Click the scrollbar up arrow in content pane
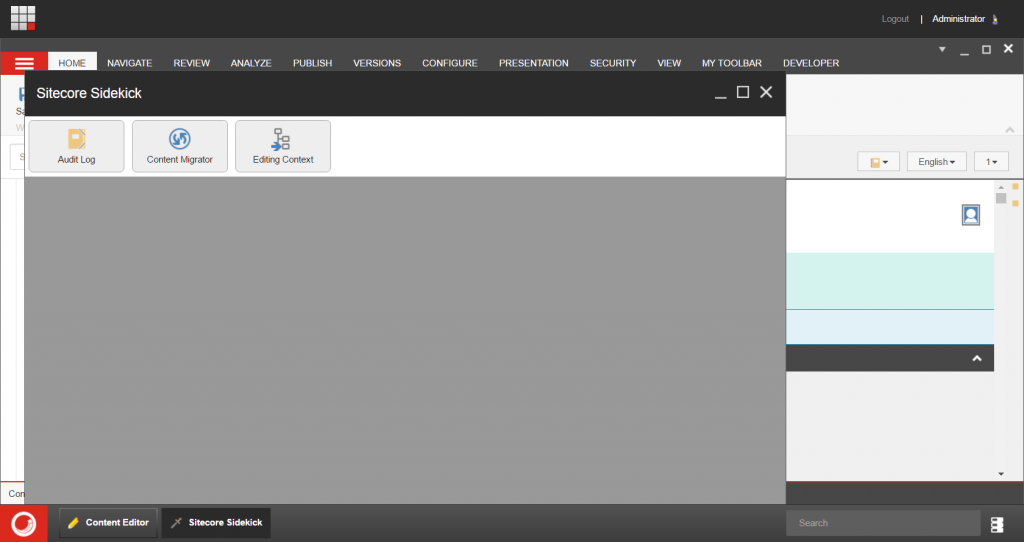The width and height of the screenshot is (1024, 542). pyautogui.click(x=1000, y=187)
